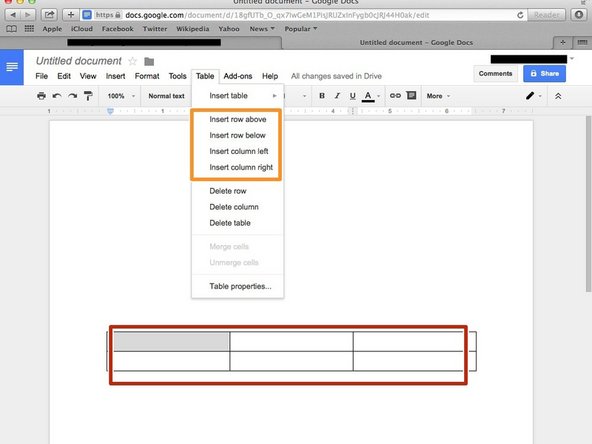Add bookmark with plus button
The image size is (592, 444).
pos(71,15)
